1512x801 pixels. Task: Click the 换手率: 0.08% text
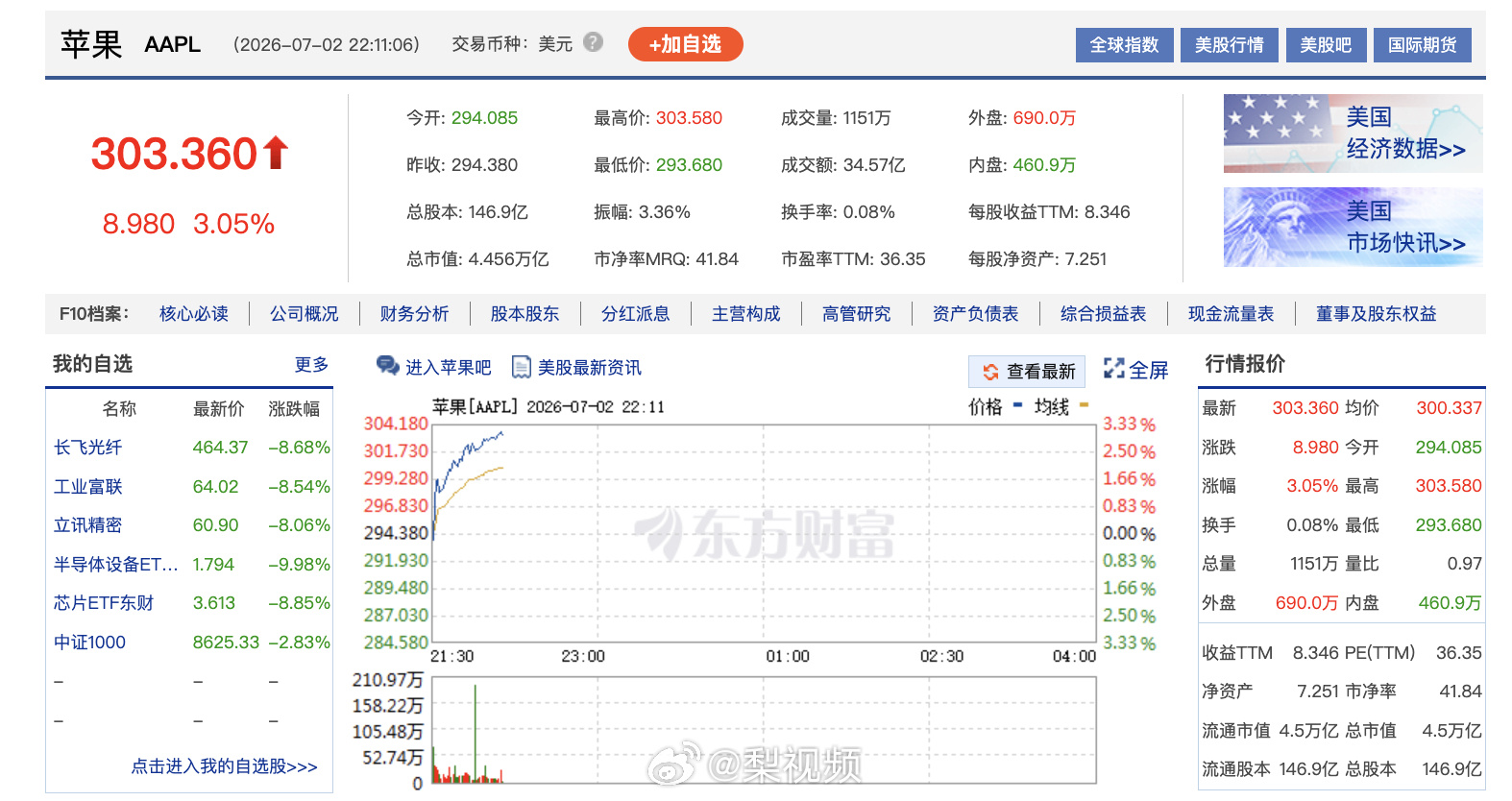tap(838, 212)
